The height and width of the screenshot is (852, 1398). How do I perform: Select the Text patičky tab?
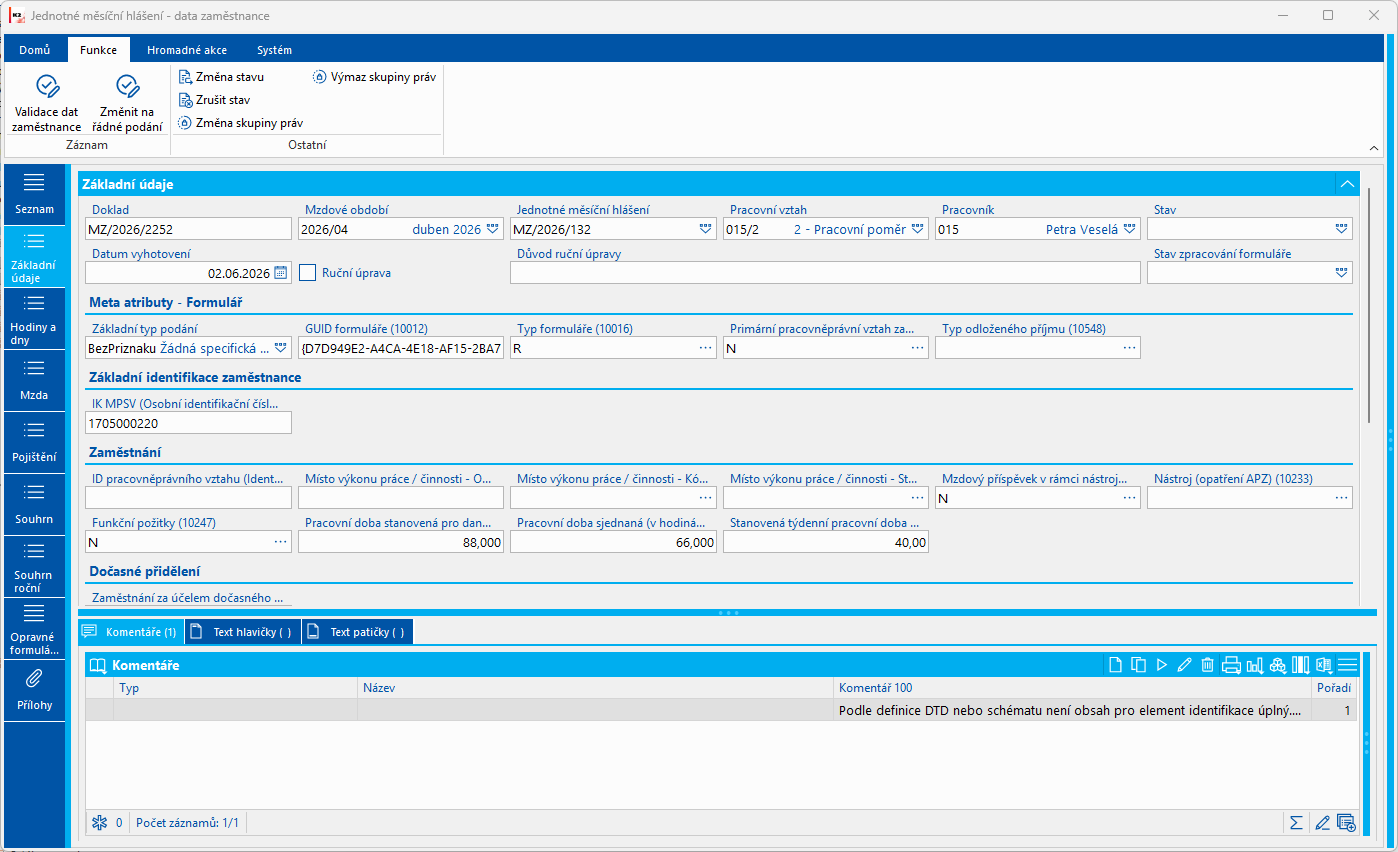click(x=358, y=632)
